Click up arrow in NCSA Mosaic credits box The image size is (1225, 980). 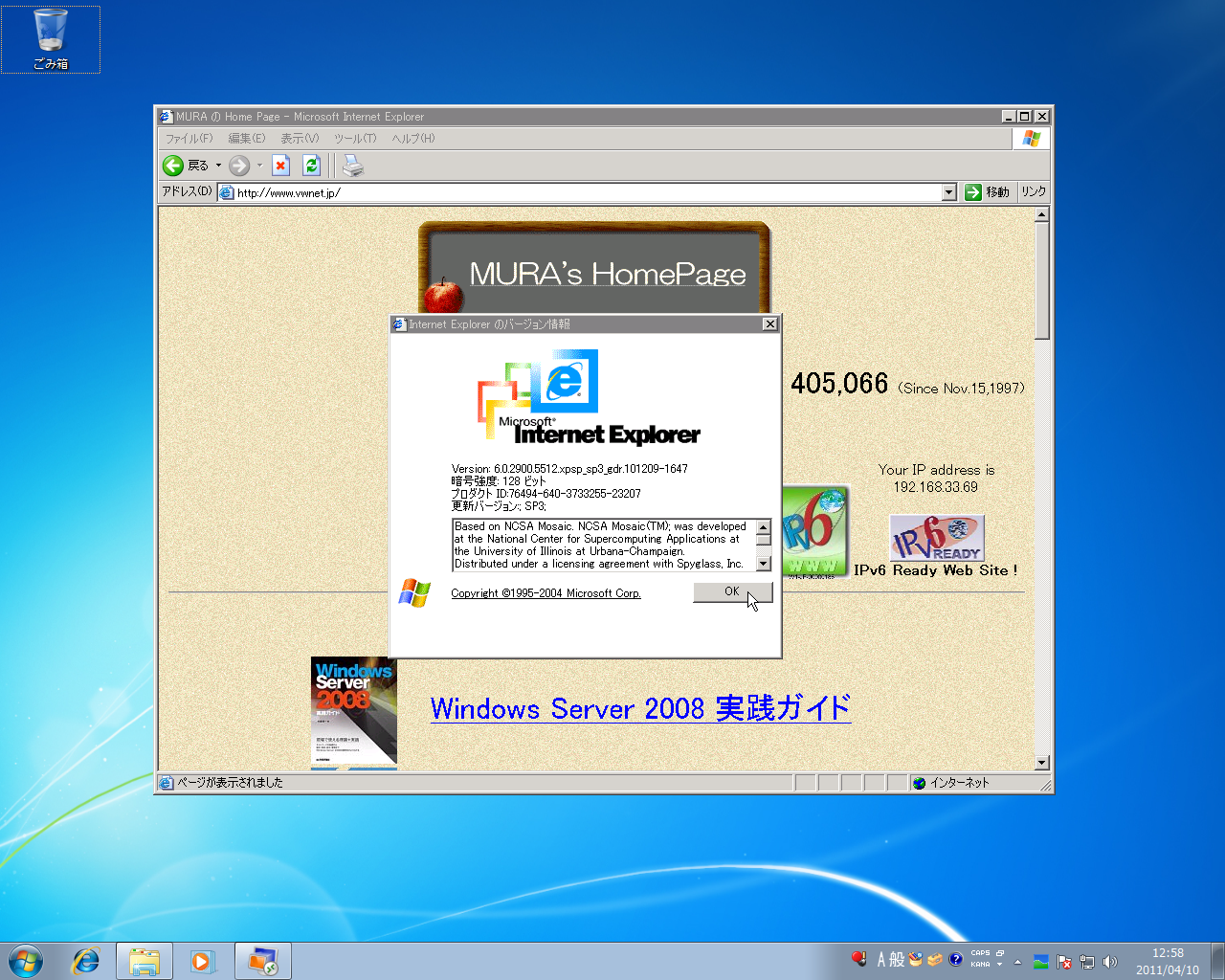point(763,527)
